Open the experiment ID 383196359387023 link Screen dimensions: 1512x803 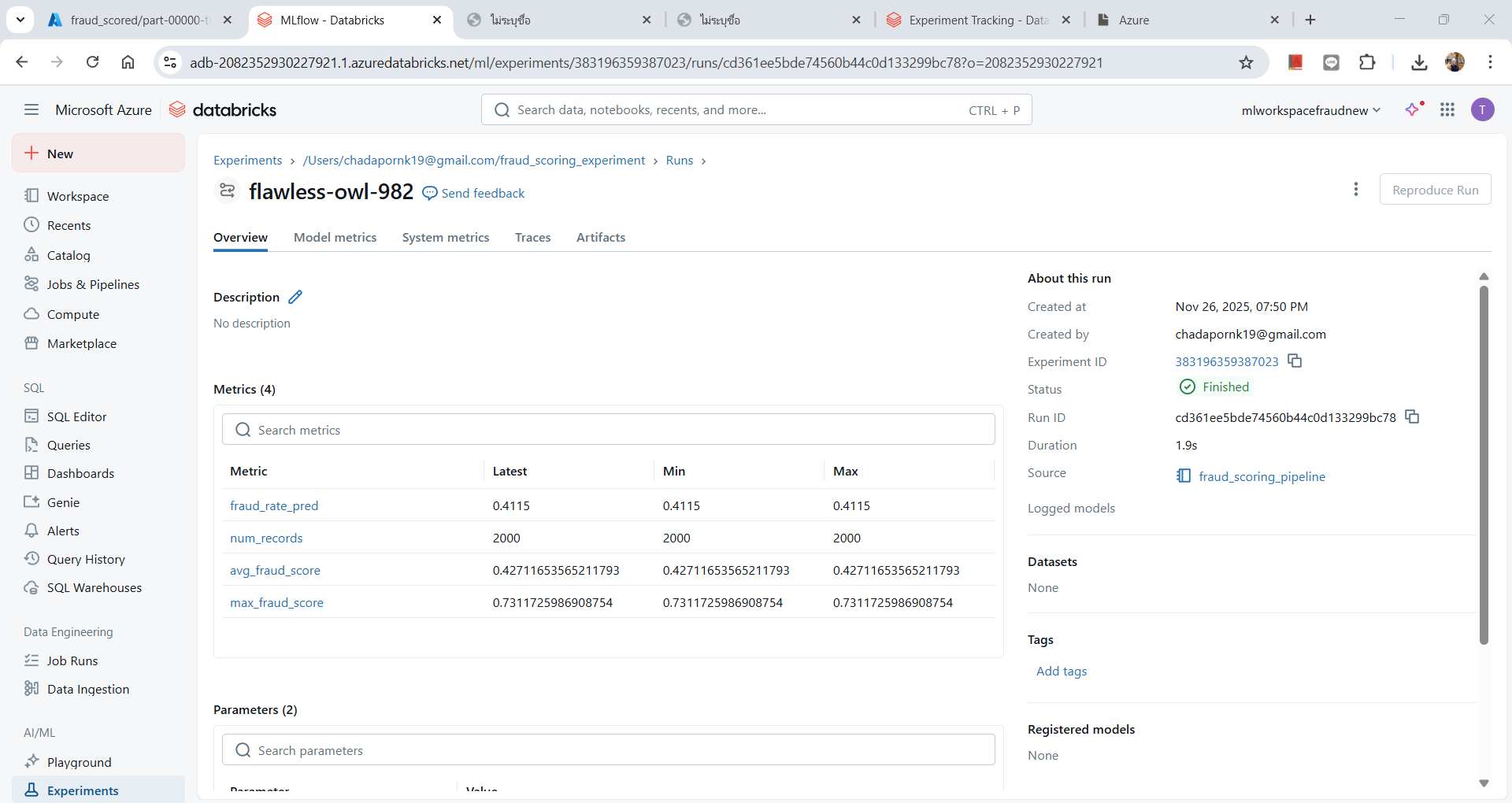tap(1227, 361)
